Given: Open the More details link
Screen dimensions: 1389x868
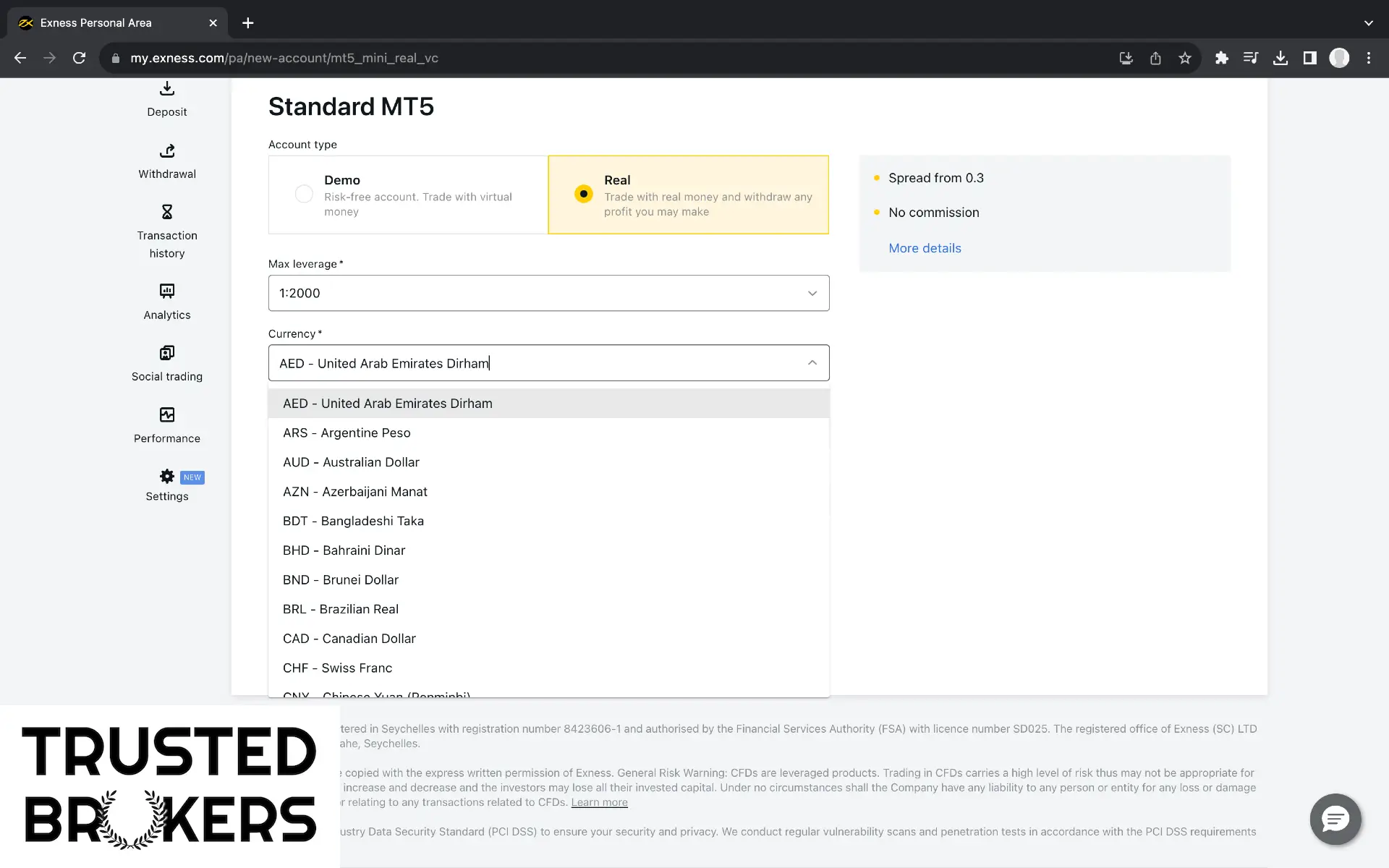Looking at the screenshot, I should point(925,248).
